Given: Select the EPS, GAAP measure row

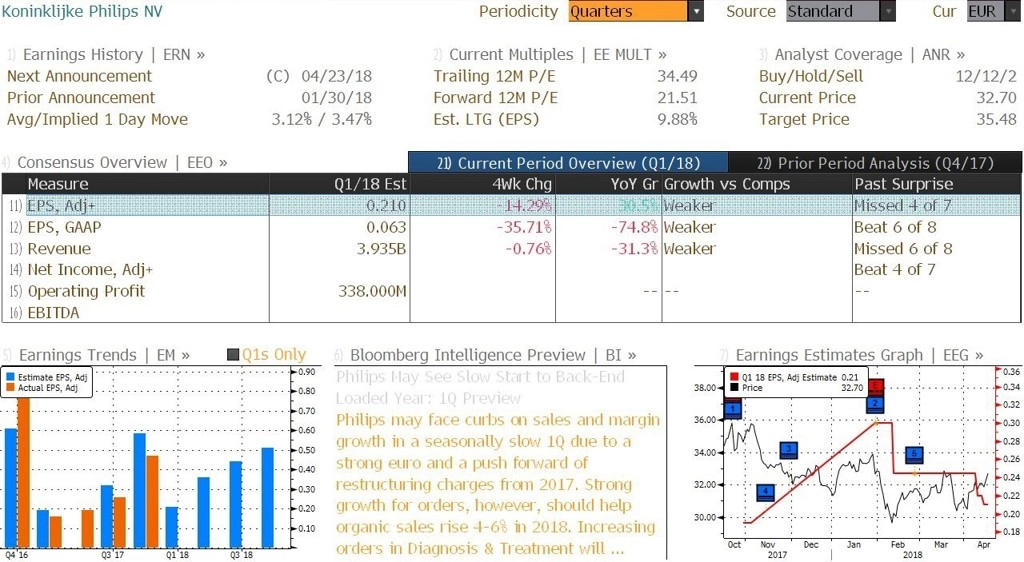Looking at the screenshot, I should [x=511, y=227].
